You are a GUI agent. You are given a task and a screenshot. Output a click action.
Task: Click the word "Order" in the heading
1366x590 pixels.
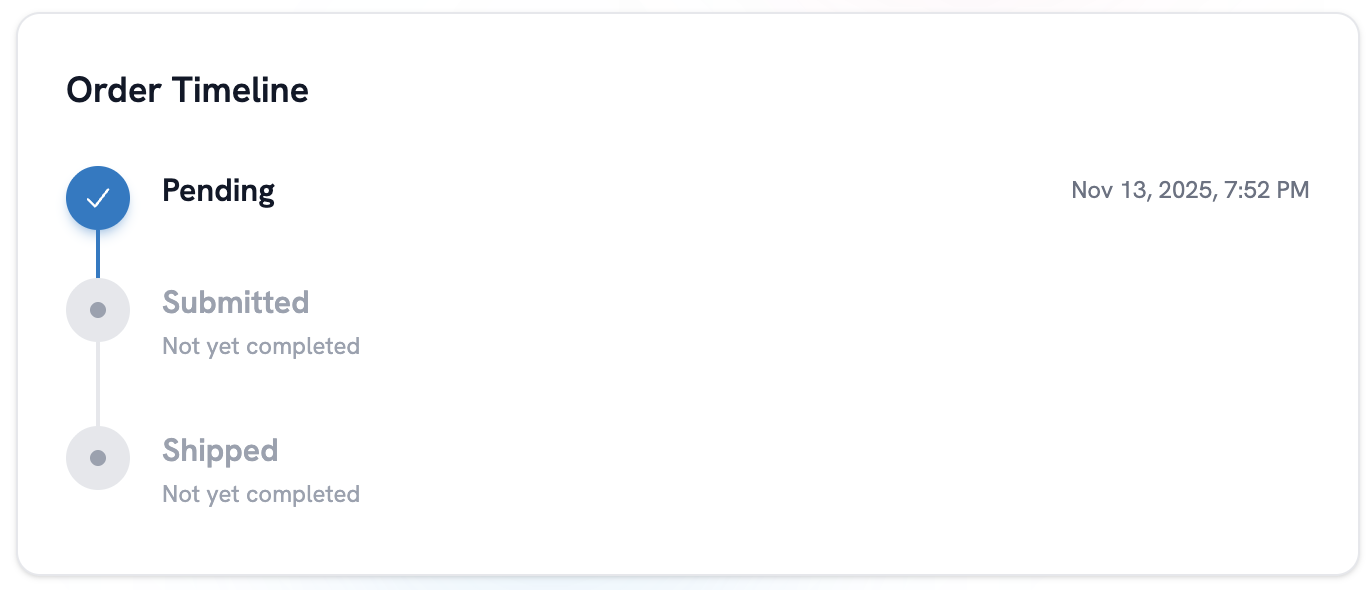(x=114, y=90)
